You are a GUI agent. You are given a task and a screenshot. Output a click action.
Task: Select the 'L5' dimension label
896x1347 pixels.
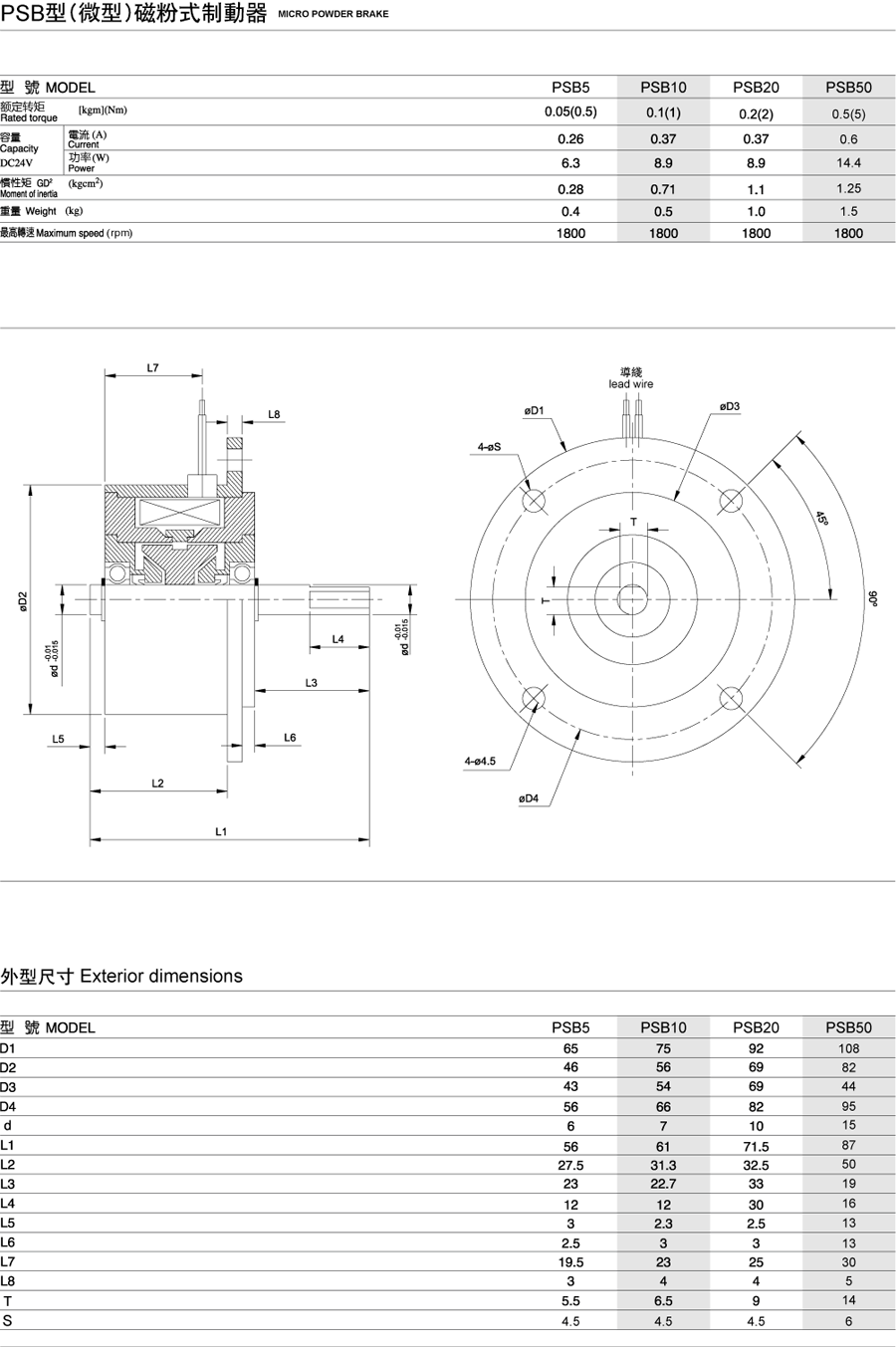[58, 739]
